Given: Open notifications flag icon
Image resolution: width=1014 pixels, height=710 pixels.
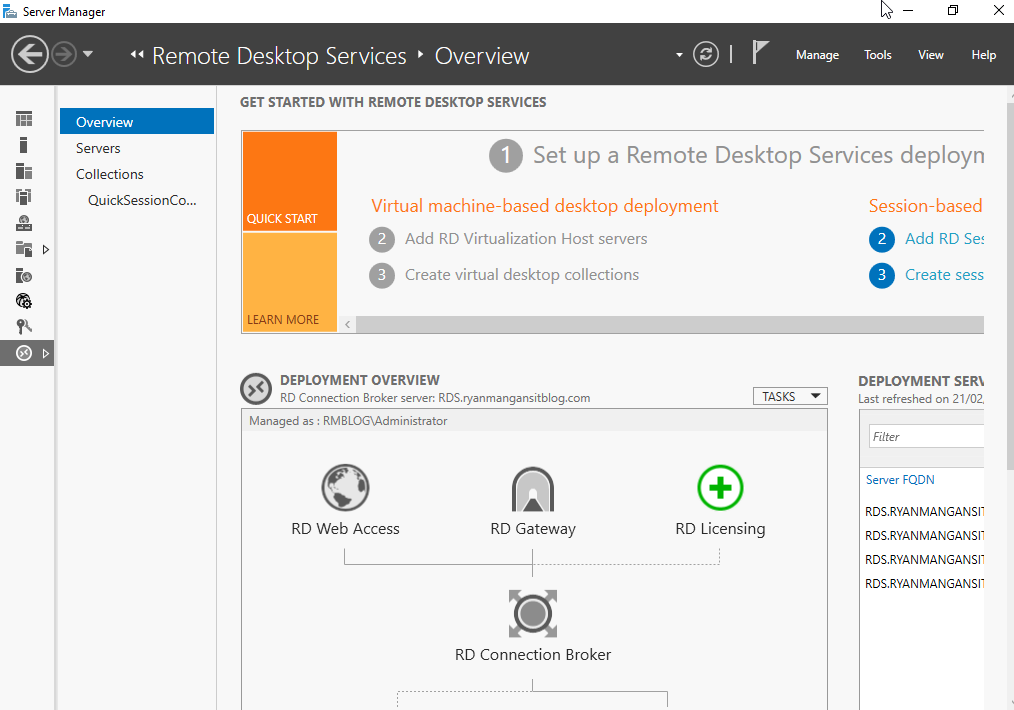Looking at the screenshot, I should (x=760, y=52).
